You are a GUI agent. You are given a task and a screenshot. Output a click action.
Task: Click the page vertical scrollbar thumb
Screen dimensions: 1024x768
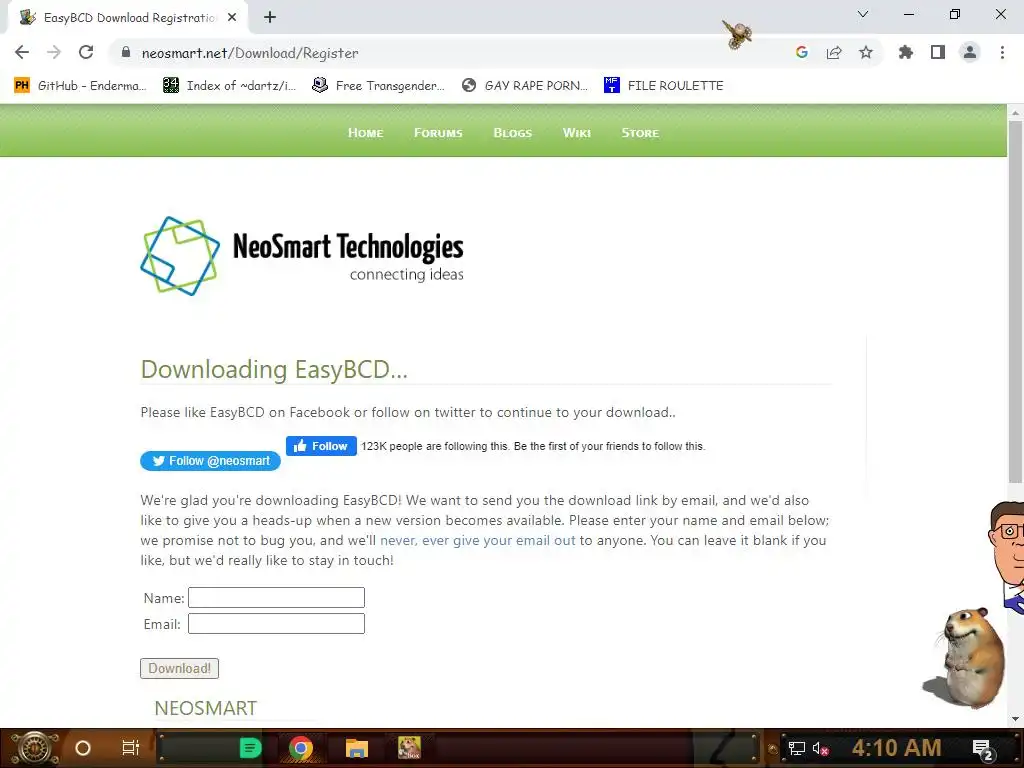pos(1015,302)
